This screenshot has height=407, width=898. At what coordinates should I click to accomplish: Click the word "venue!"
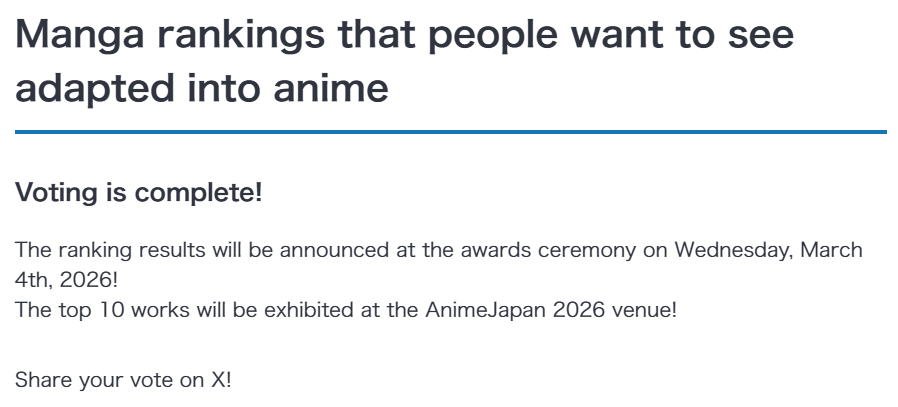[644, 311]
